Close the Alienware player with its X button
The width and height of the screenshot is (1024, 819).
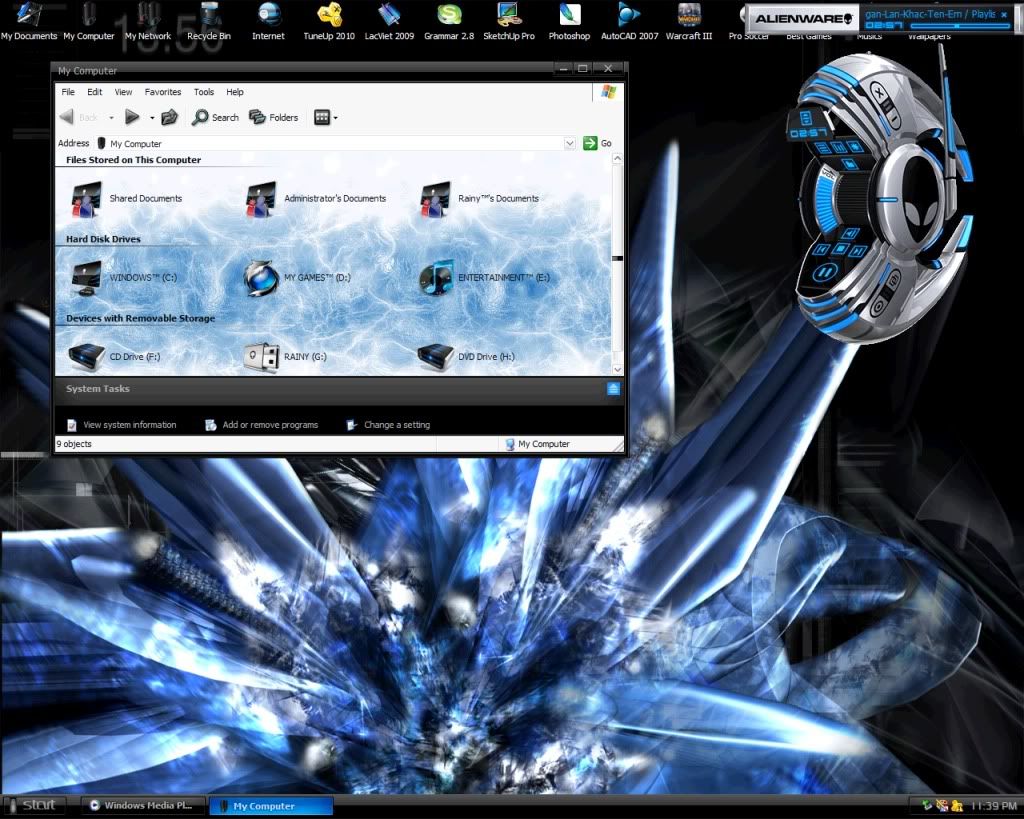pyautogui.click(x=880, y=95)
